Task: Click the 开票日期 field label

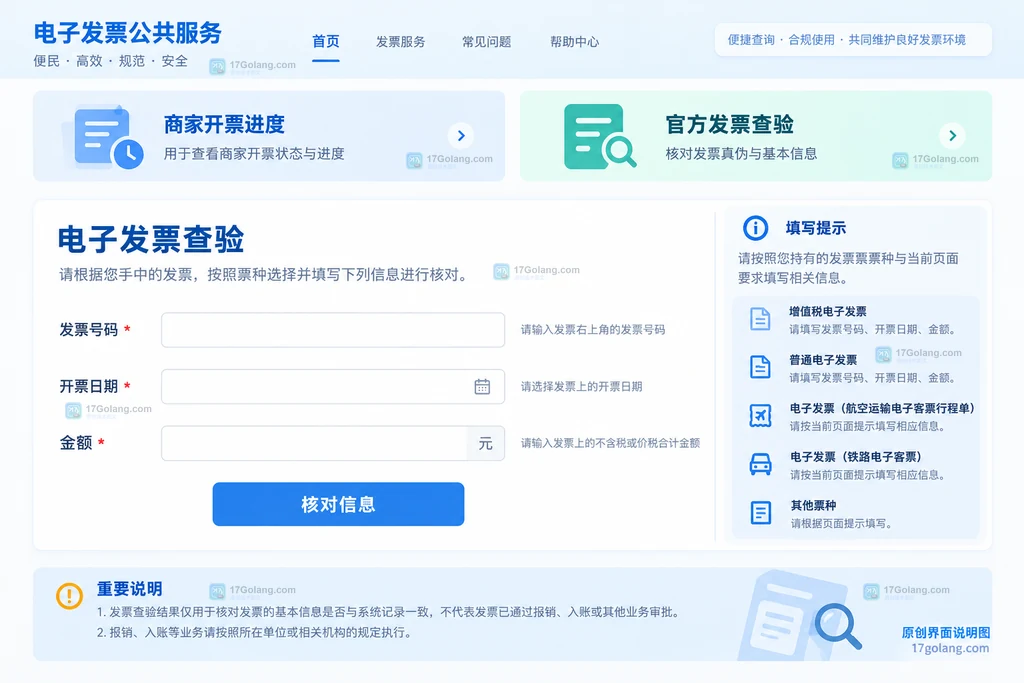Action: click(89, 387)
